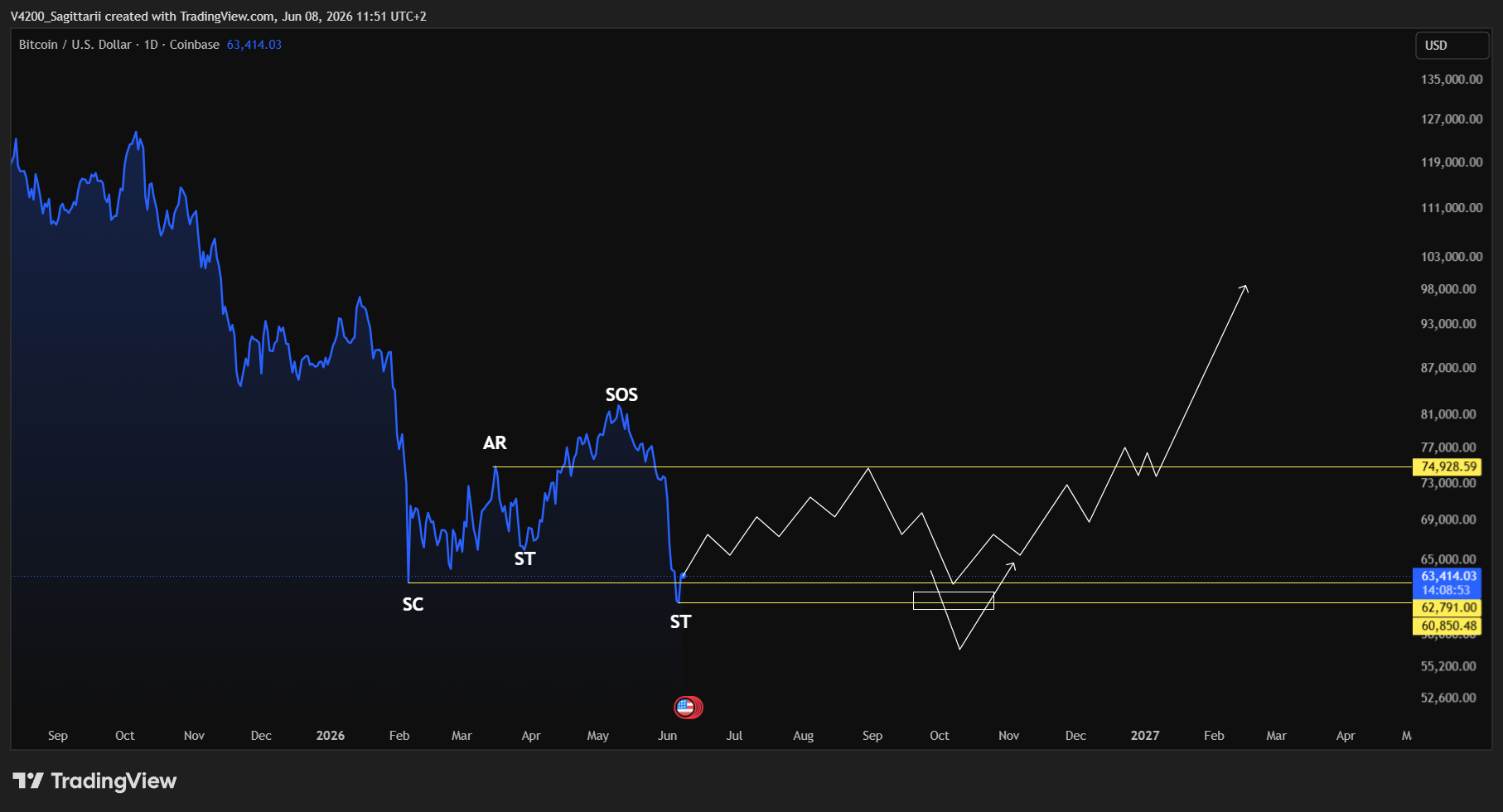1503x812 pixels.
Task: Open the USD currency selector
Action: (1452, 46)
